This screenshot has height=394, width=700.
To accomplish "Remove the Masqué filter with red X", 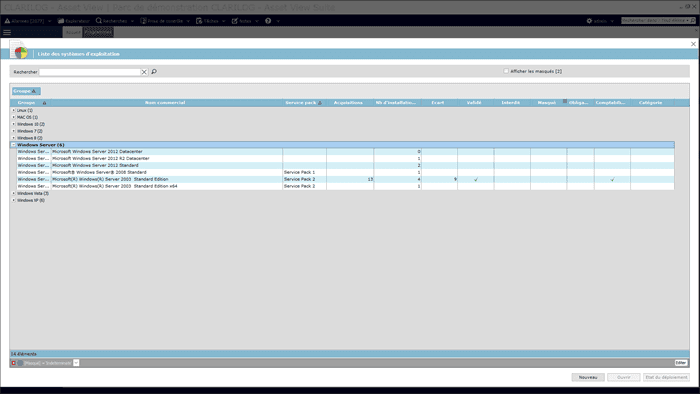I will pos(13,363).
